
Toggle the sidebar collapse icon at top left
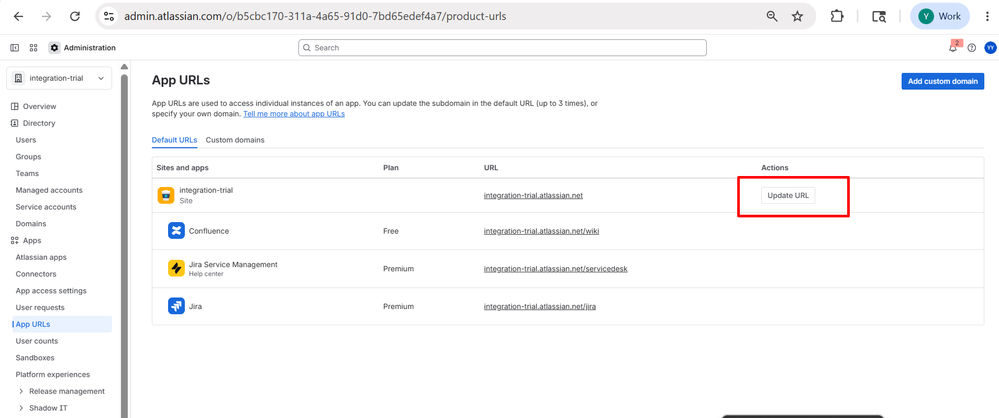15,48
